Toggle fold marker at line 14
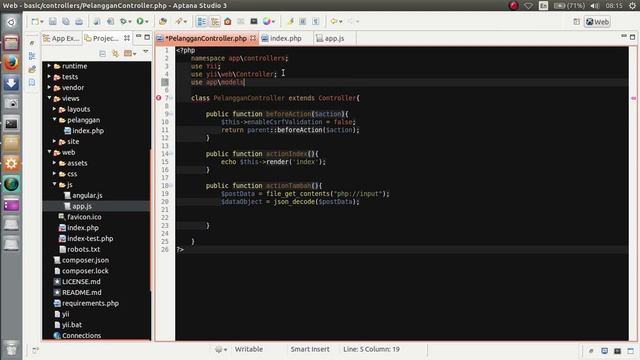This screenshot has width=640, height=360. coord(171,154)
